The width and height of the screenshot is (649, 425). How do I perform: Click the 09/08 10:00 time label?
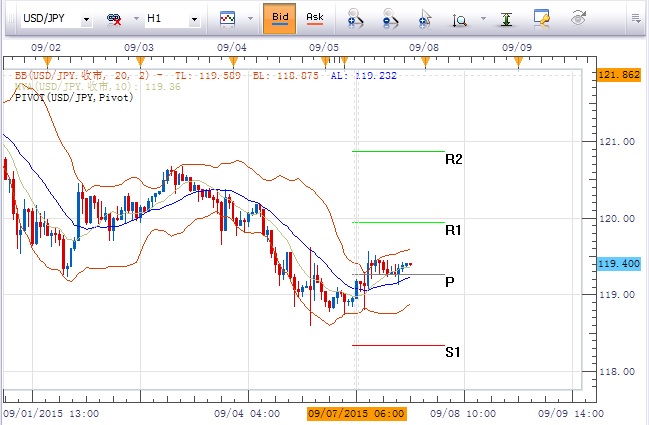463,413
